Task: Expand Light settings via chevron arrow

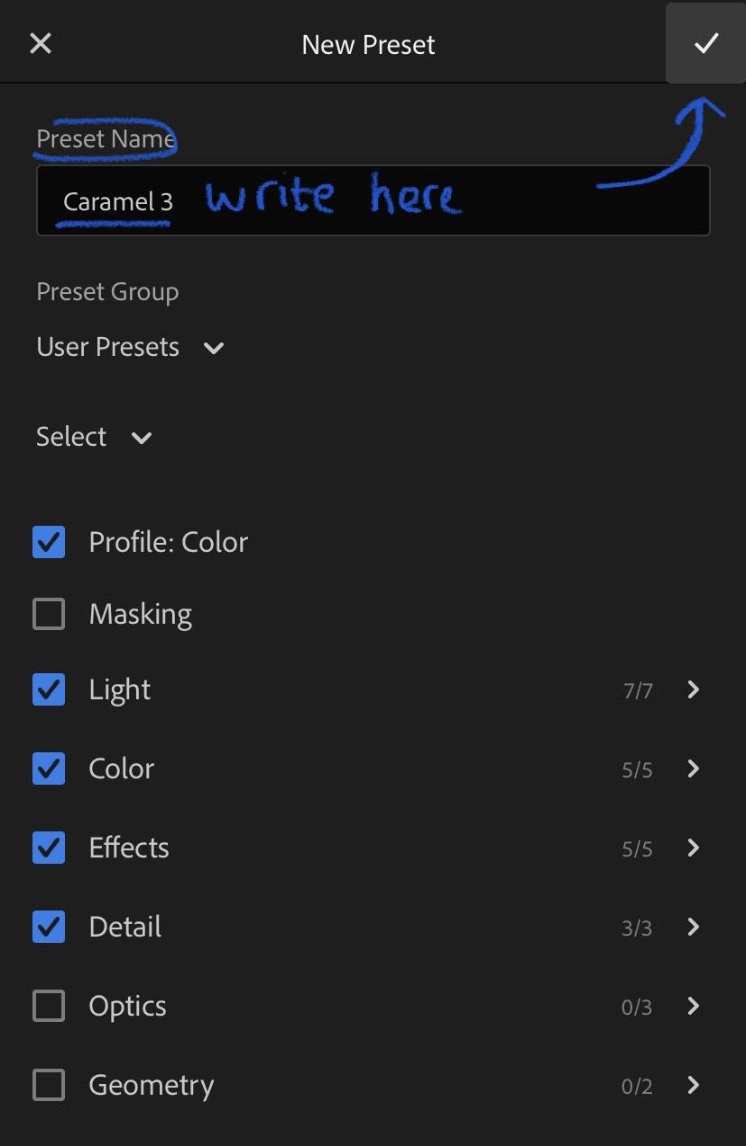Action: 693,690
